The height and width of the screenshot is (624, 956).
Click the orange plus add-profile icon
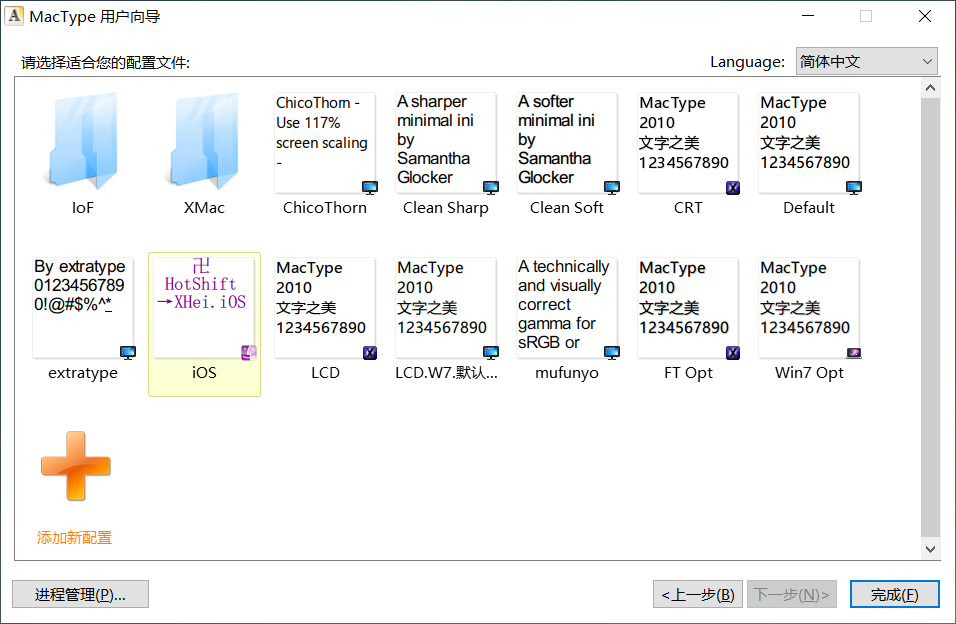pyautogui.click(x=76, y=466)
